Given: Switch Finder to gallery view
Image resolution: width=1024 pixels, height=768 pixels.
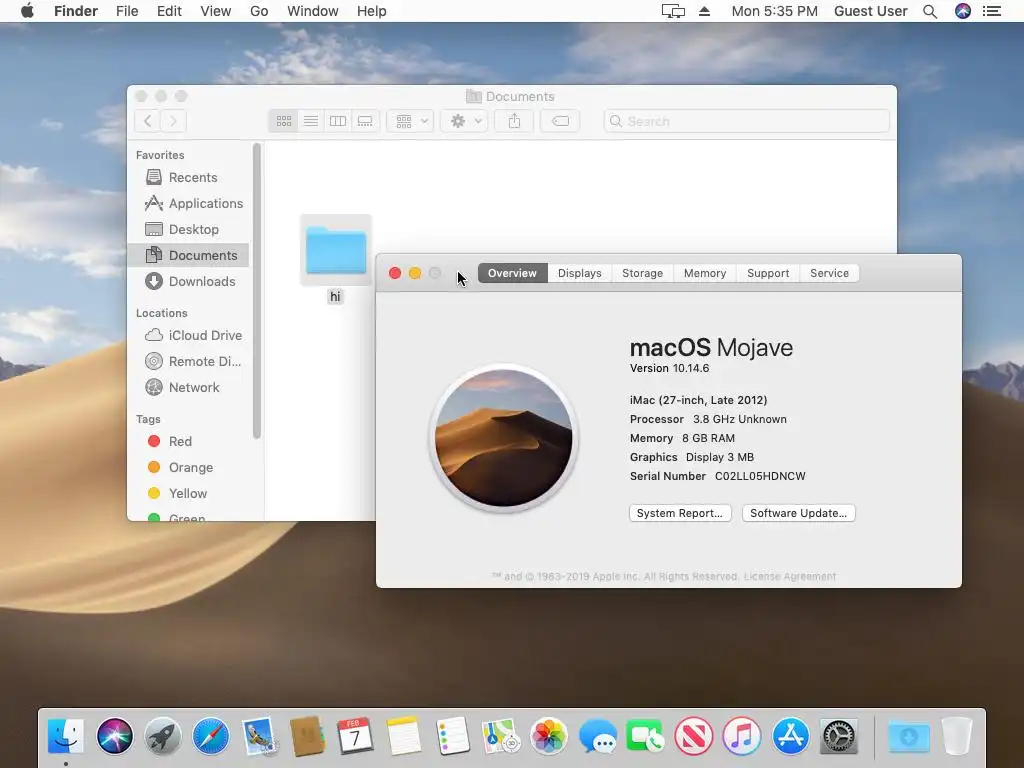Looking at the screenshot, I should (x=365, y=121).
